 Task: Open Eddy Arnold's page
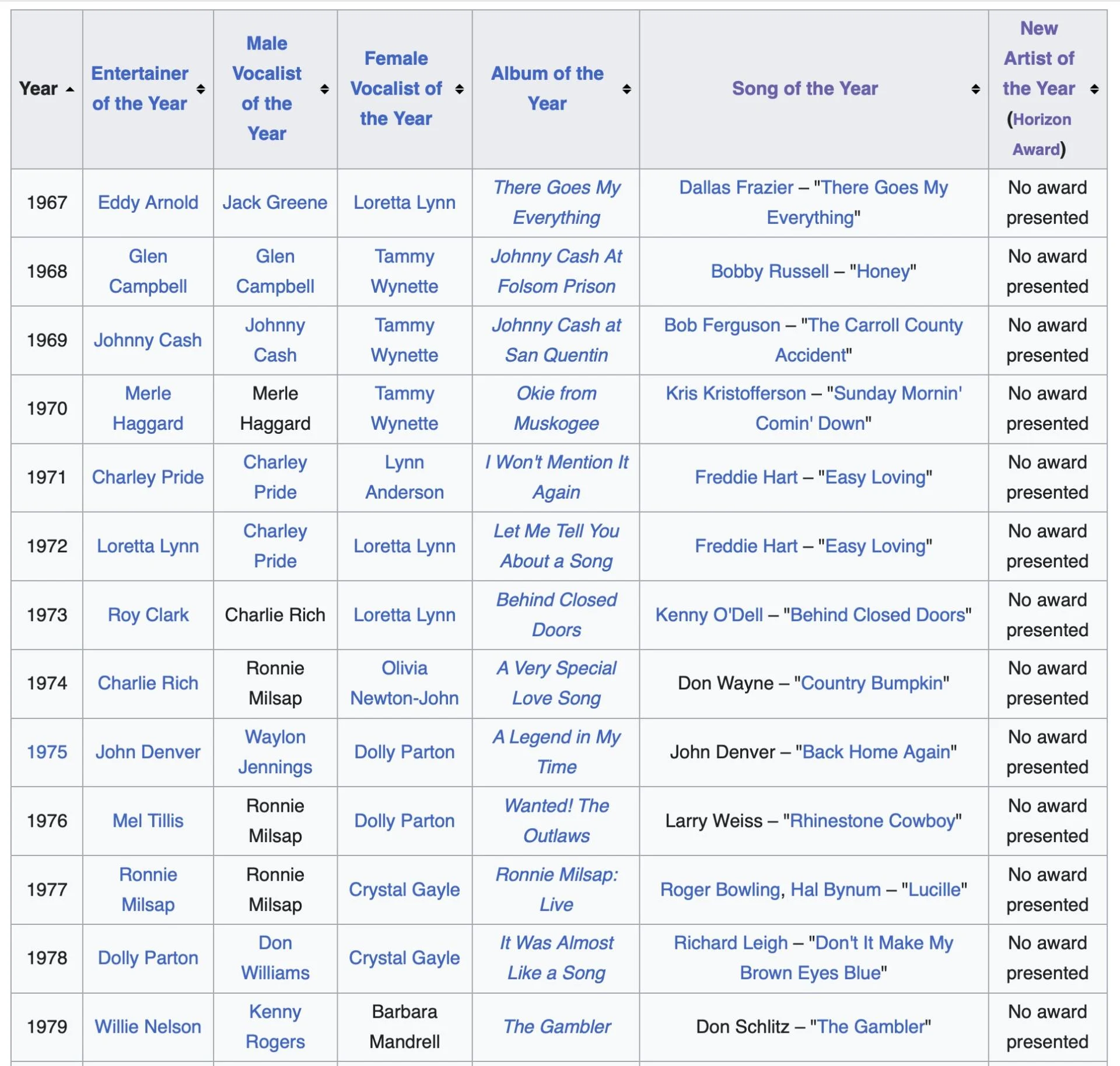tap(148, 202)
